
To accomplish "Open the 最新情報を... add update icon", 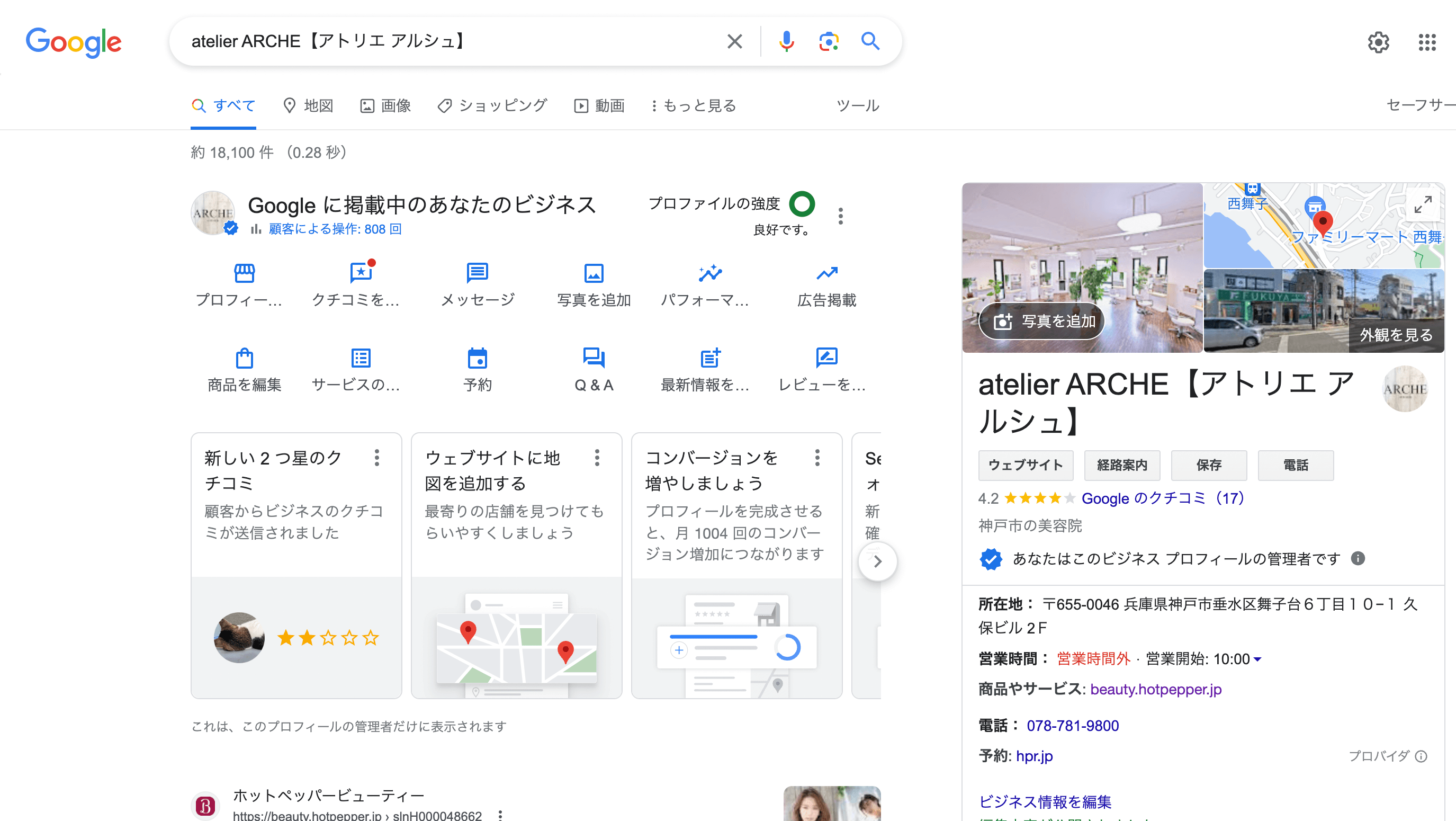I will pos(710,358).
